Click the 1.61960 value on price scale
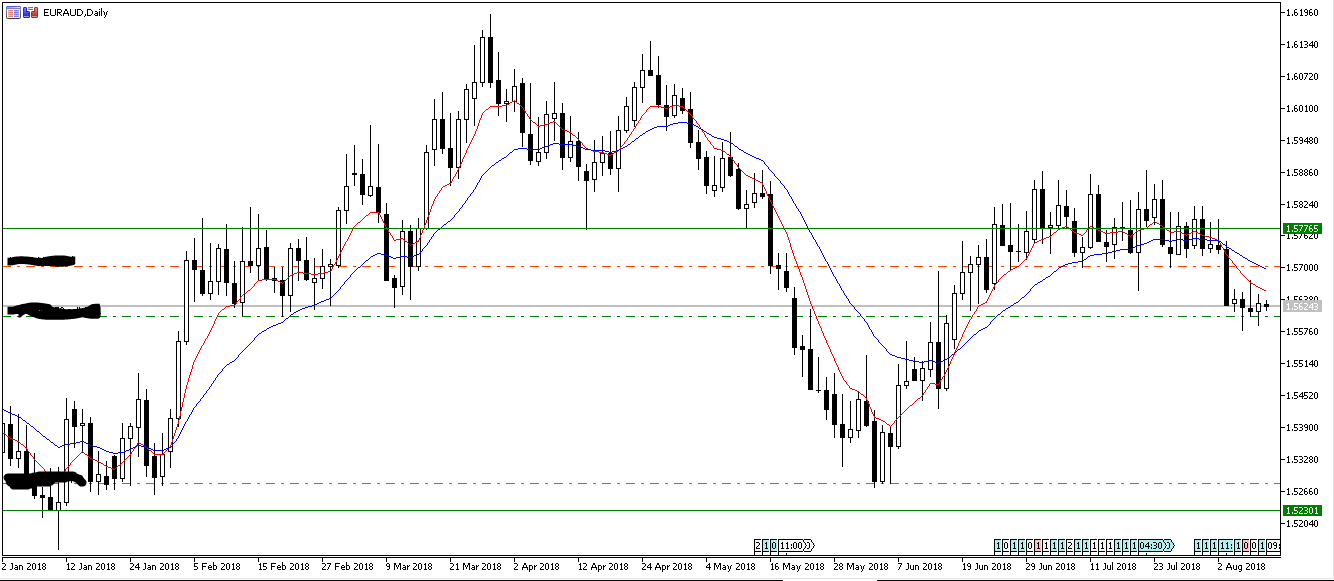 coord(1301,13)
